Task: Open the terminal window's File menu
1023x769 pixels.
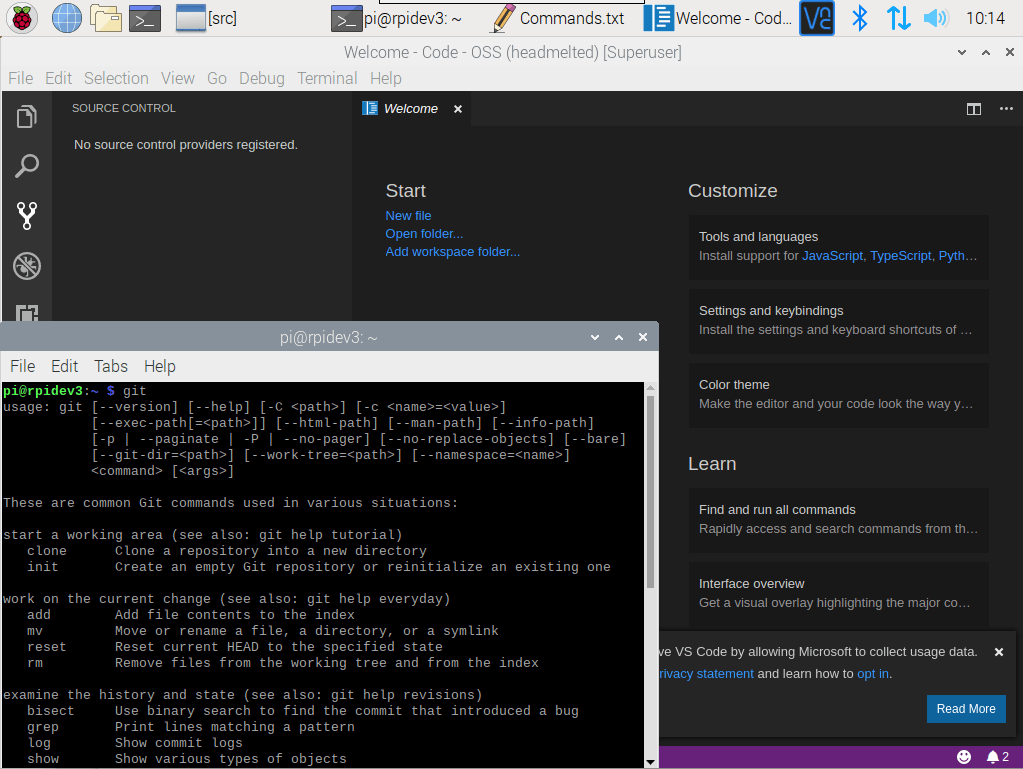Action: (23, 366)
